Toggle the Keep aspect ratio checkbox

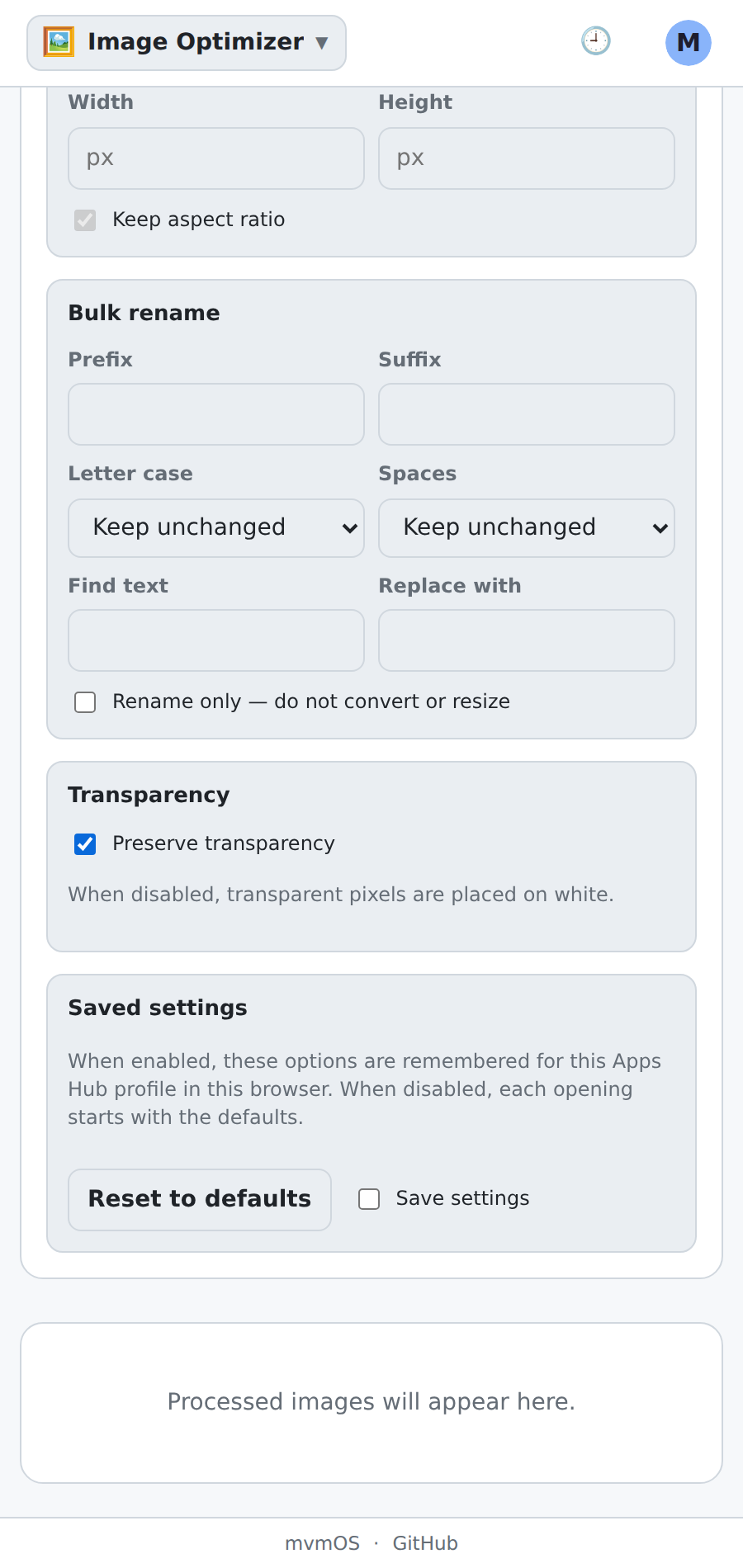click(x=85, y=220)
